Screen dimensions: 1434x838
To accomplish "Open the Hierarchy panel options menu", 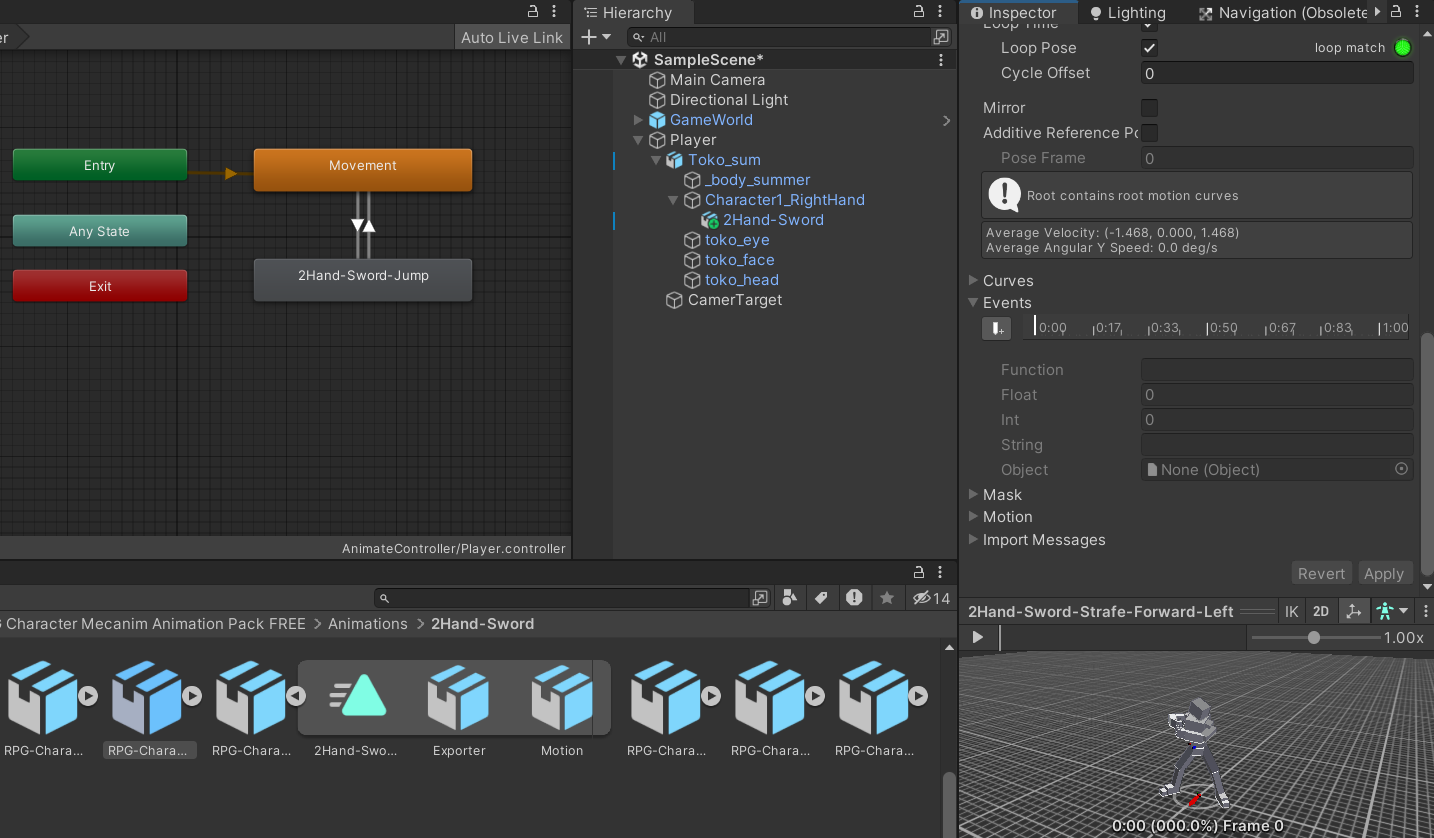I will coord(941,12).
